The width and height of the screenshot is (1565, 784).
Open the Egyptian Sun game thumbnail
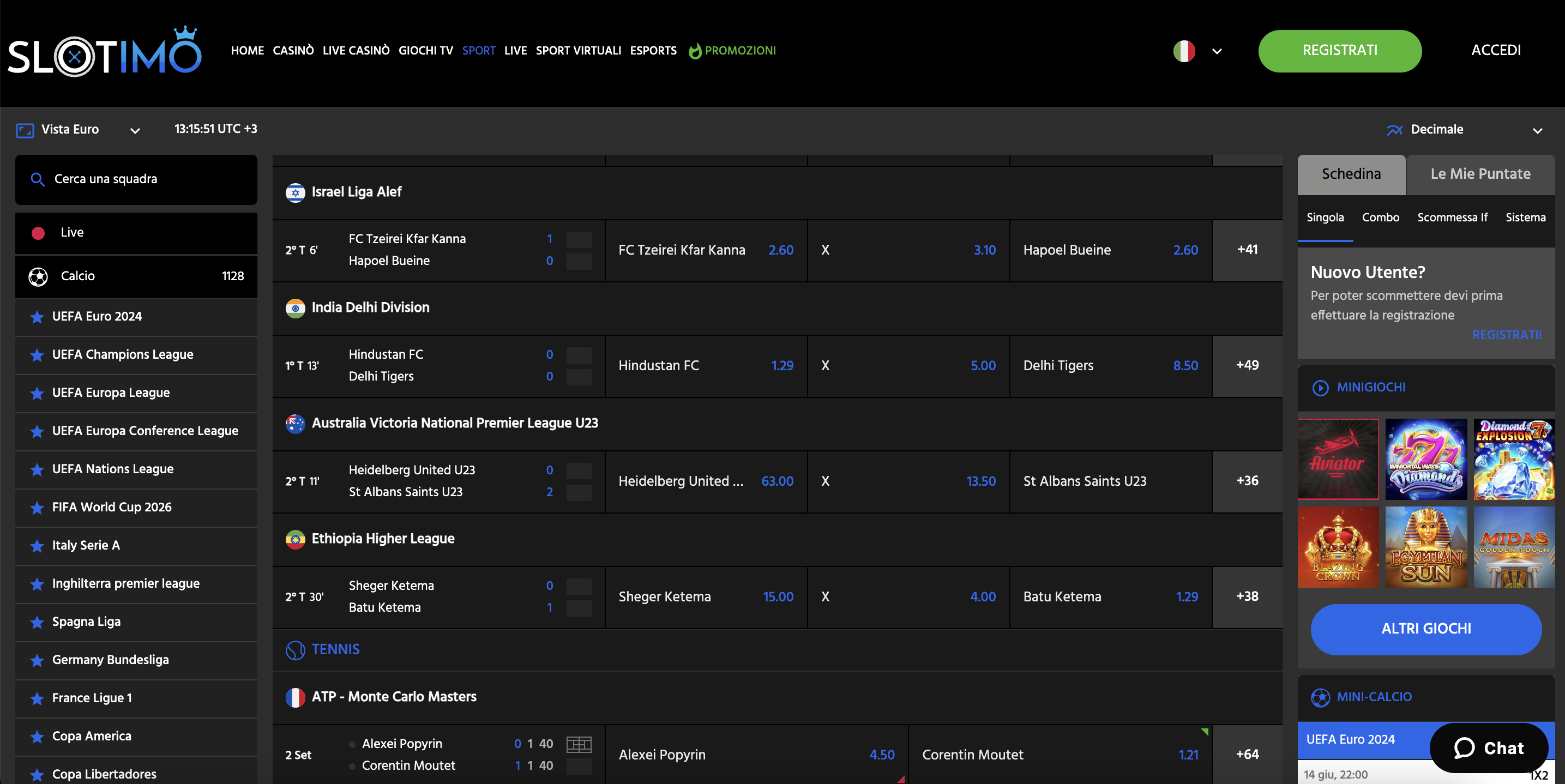coord(1426,547)
